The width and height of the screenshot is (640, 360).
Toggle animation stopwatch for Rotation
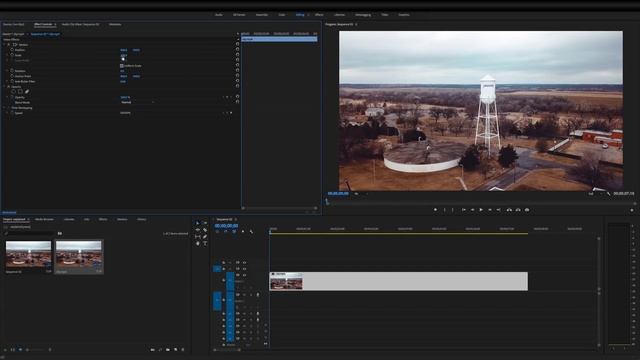[x=12, y=71]
